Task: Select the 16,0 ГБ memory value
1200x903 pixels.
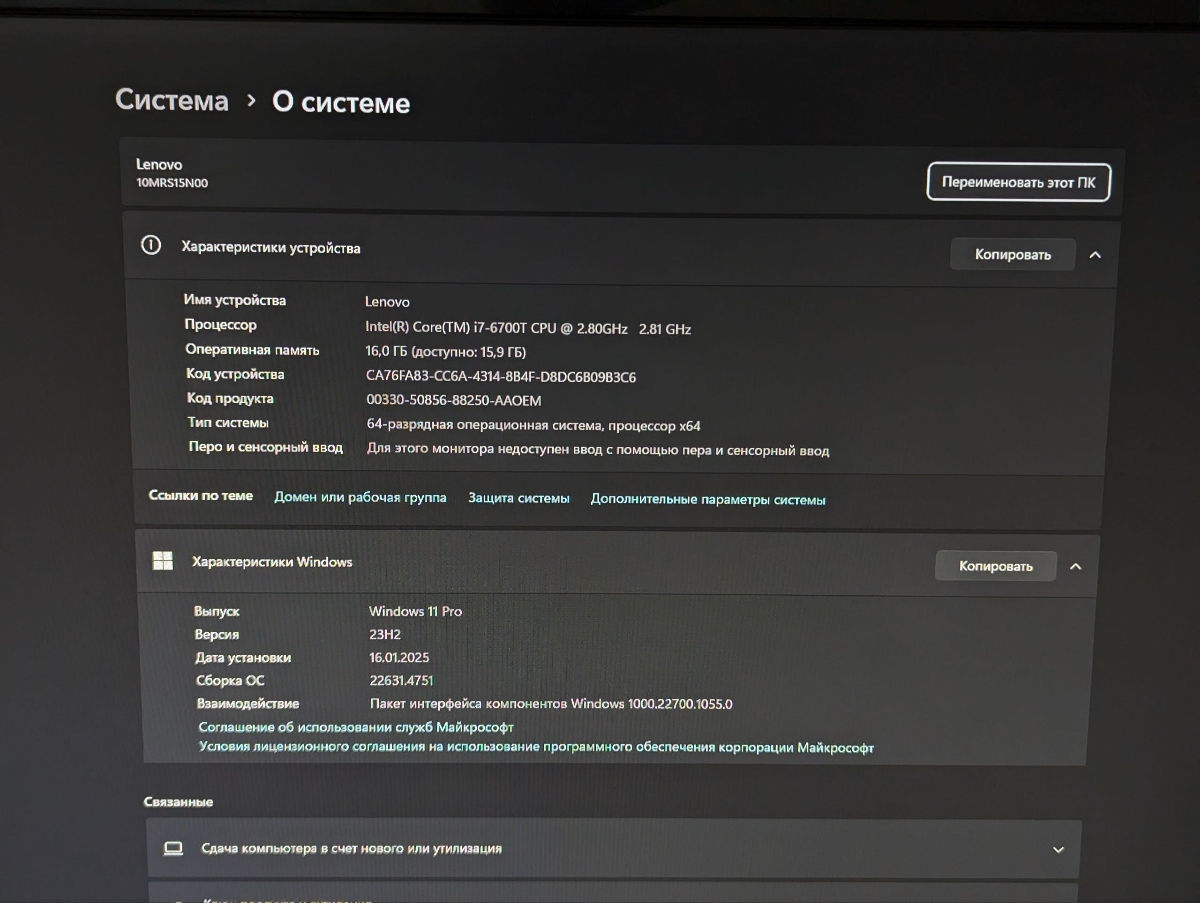Action: pyautogui.click(x=446, y=352)
